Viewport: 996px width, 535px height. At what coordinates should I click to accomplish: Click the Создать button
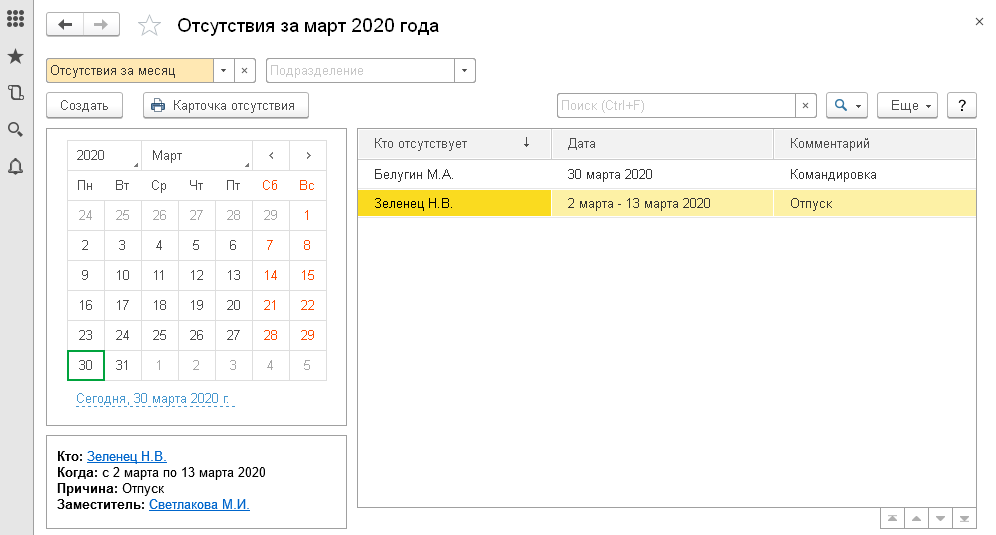pyautogui.click(x=84, y=105)
